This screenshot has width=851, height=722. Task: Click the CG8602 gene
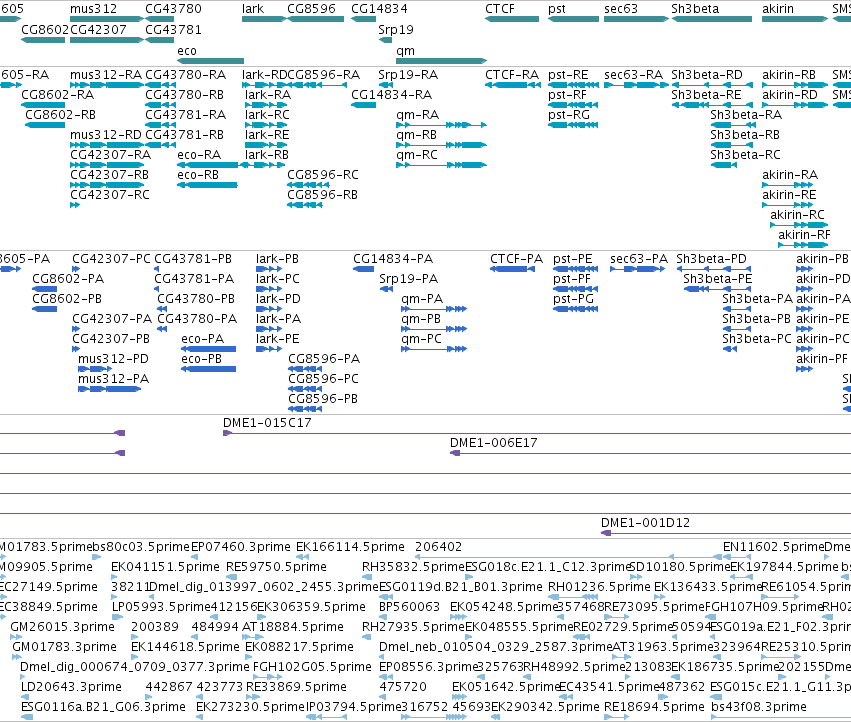(x=43, y=40)
